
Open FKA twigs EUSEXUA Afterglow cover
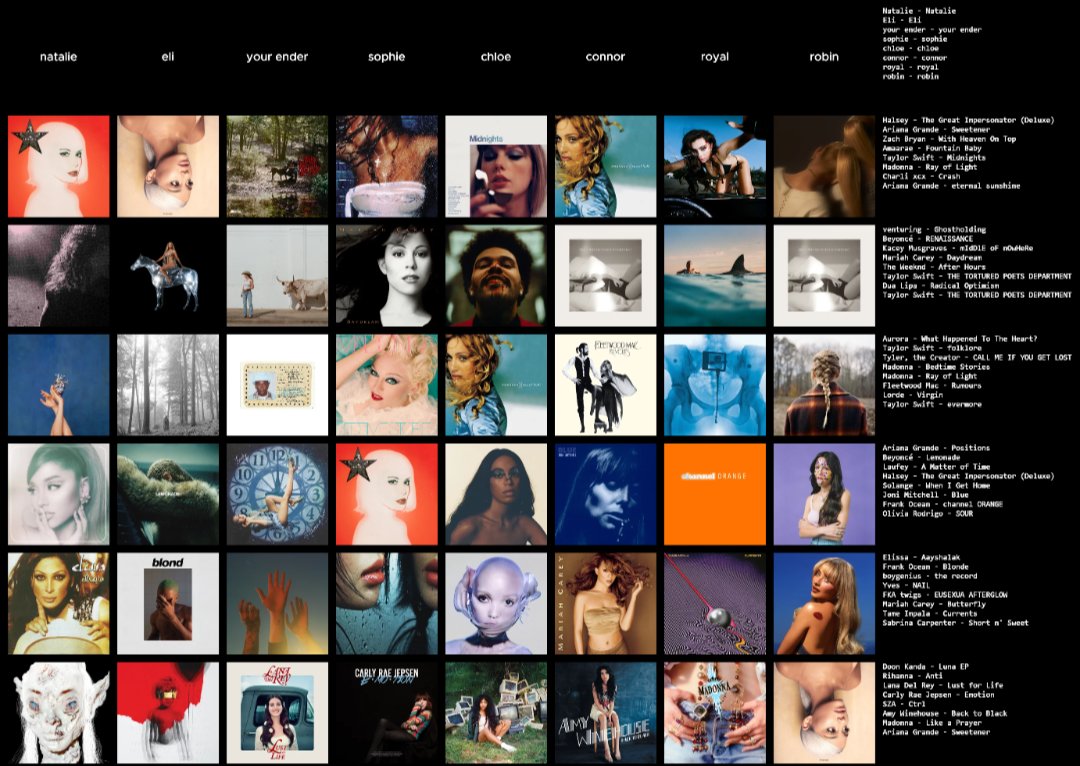coord(496,603)
